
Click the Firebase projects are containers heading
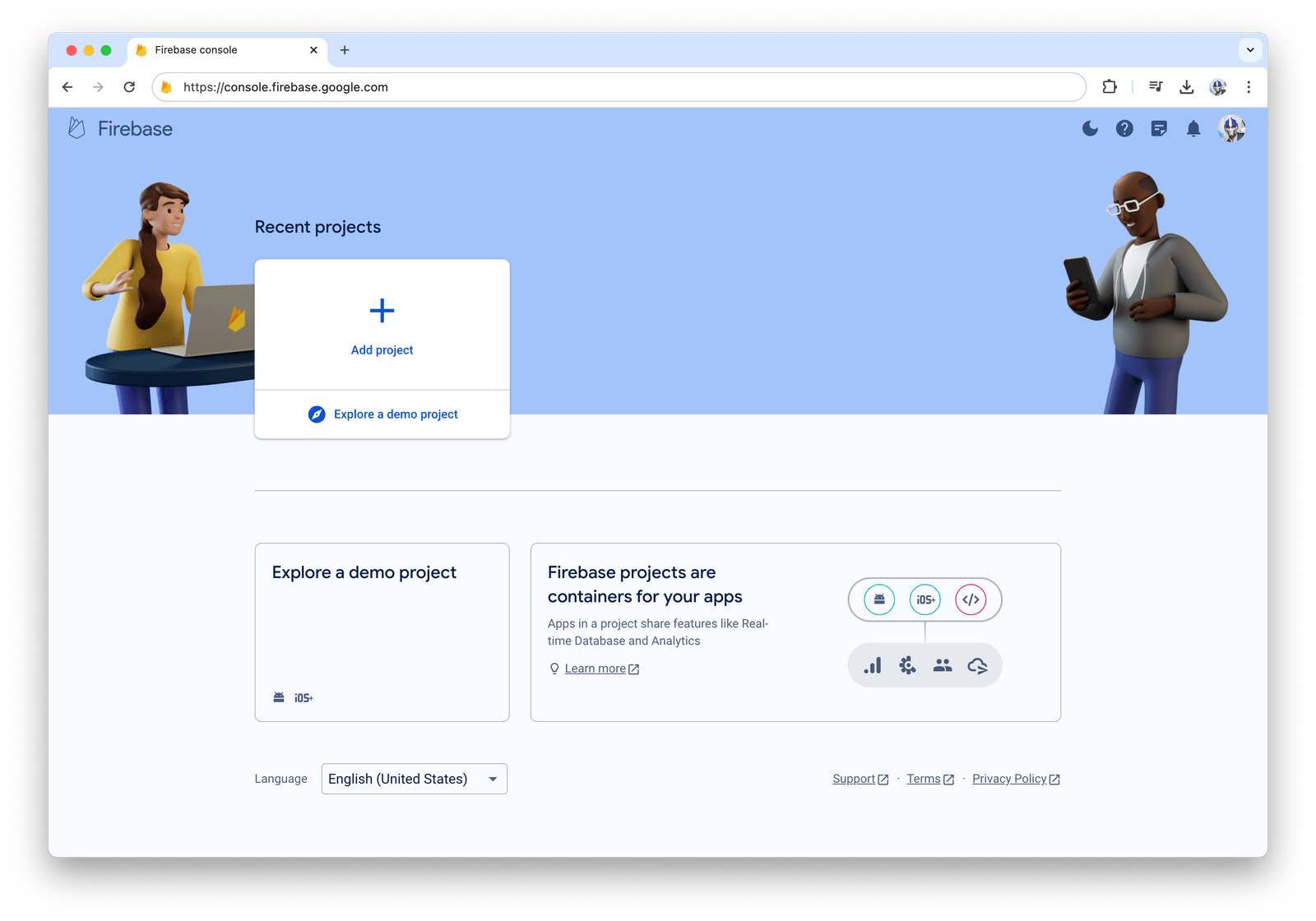645,585
